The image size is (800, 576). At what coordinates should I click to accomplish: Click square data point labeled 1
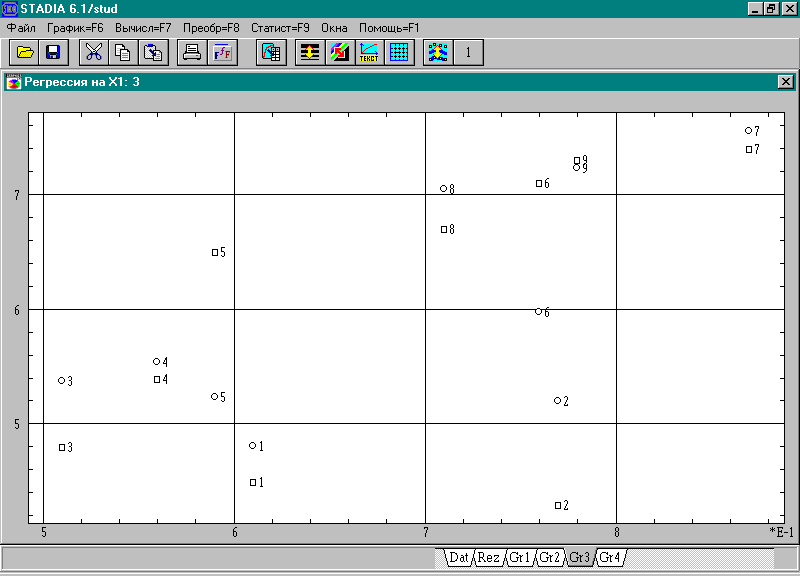coord(253,483)
